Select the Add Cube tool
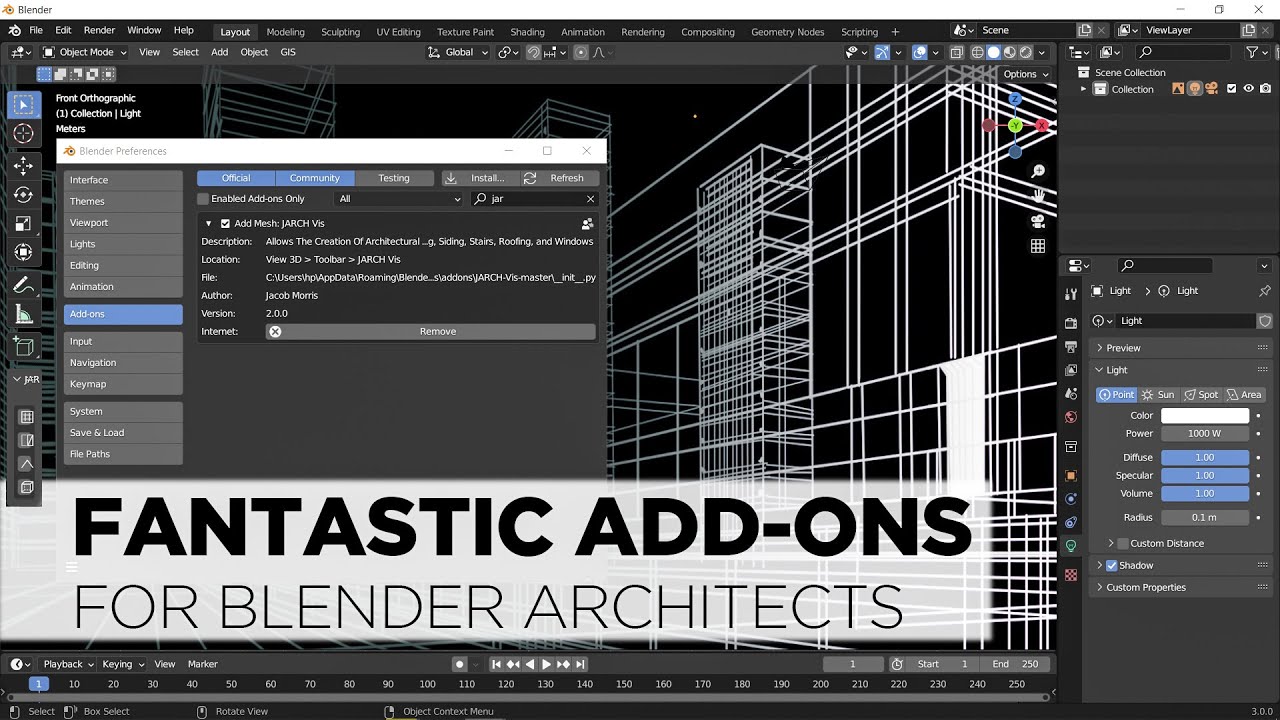 click(24, 348)
